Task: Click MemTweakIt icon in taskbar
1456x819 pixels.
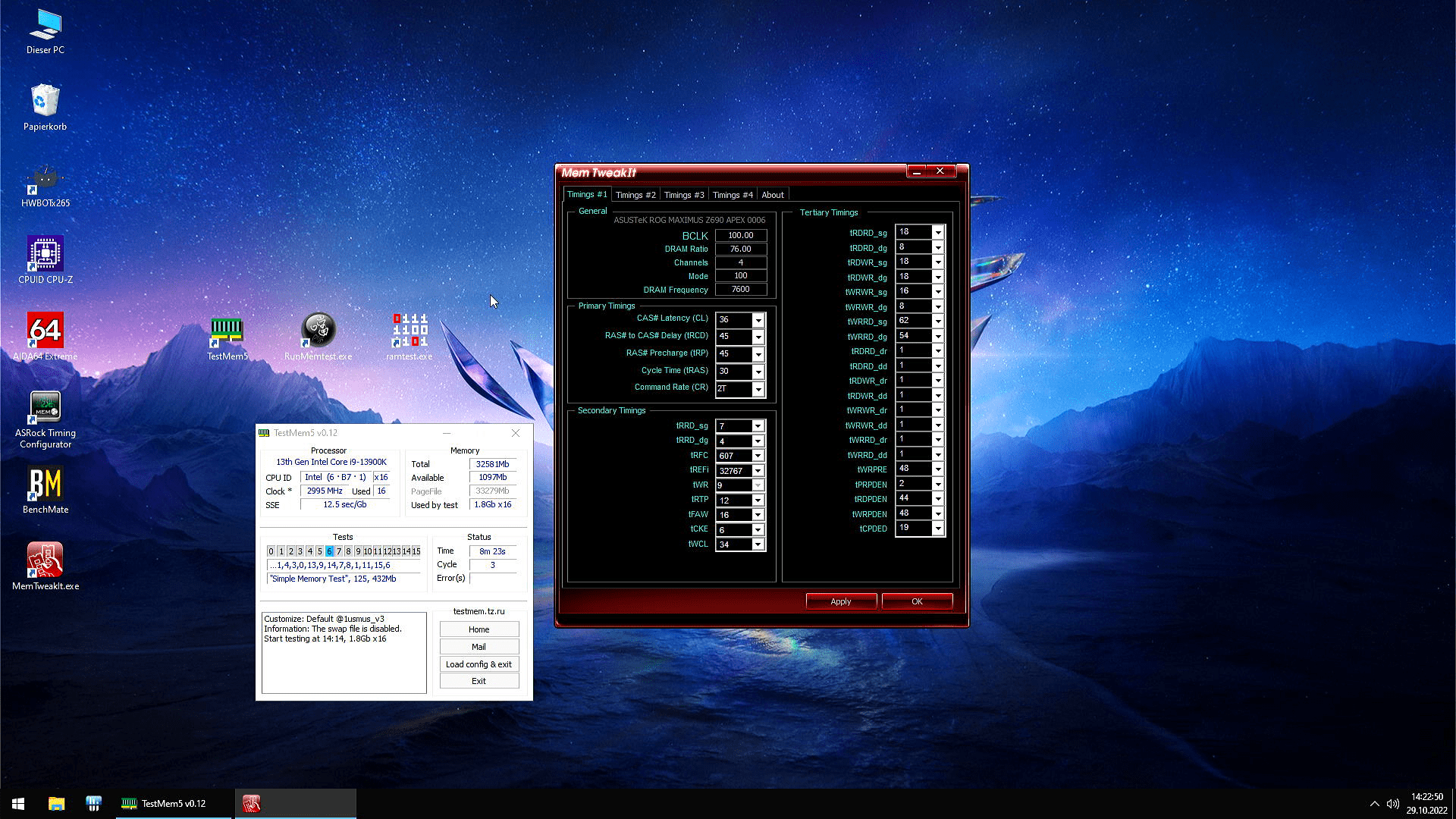Action: (251, 804)
